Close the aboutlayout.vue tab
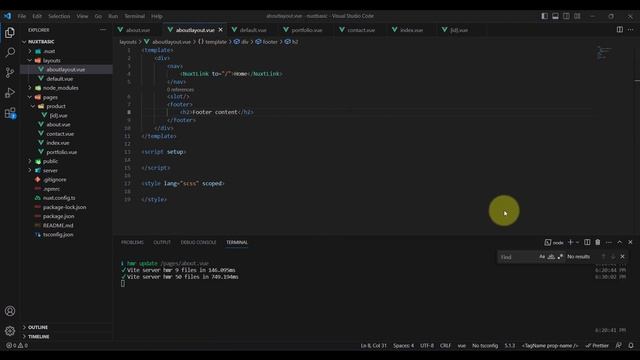Image resolution: width=640 pixels, height=360 pixels. click(x=220, y=30)
